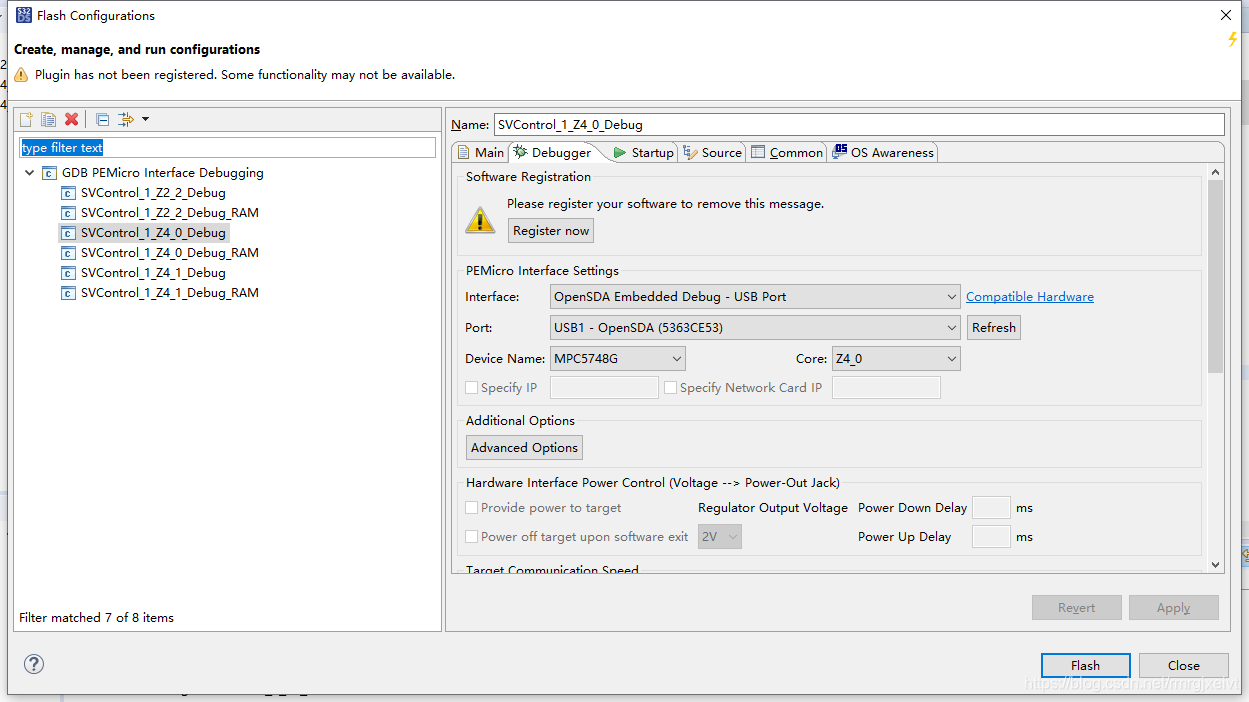Select SVControl_1_Z4_0_Debug configuration

(x=153, y=232)
